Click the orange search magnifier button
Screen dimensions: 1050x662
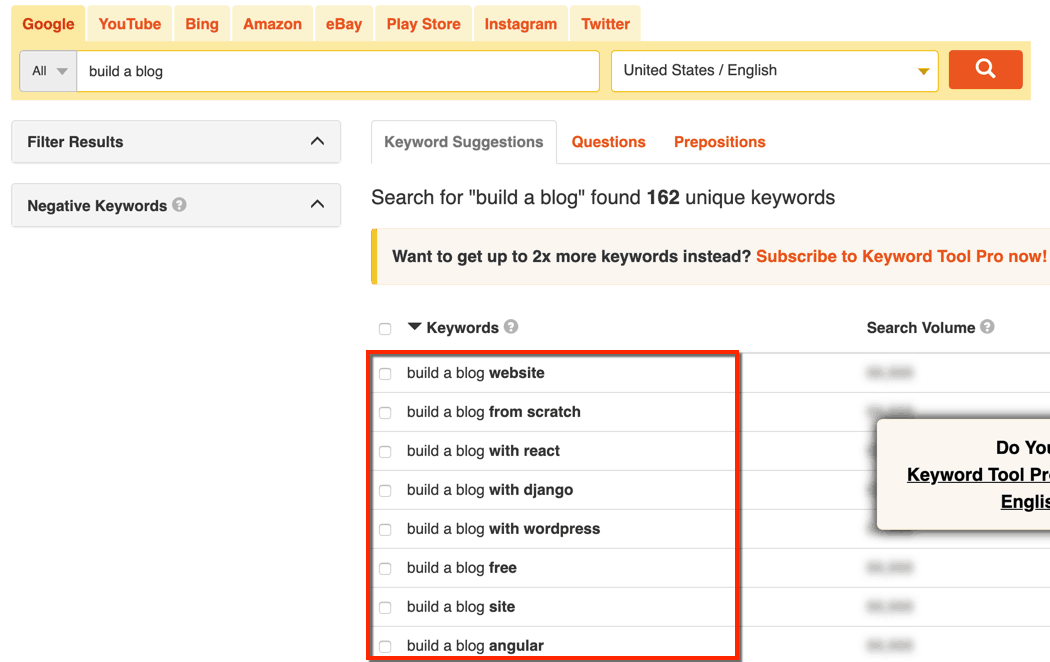[985, 70]
